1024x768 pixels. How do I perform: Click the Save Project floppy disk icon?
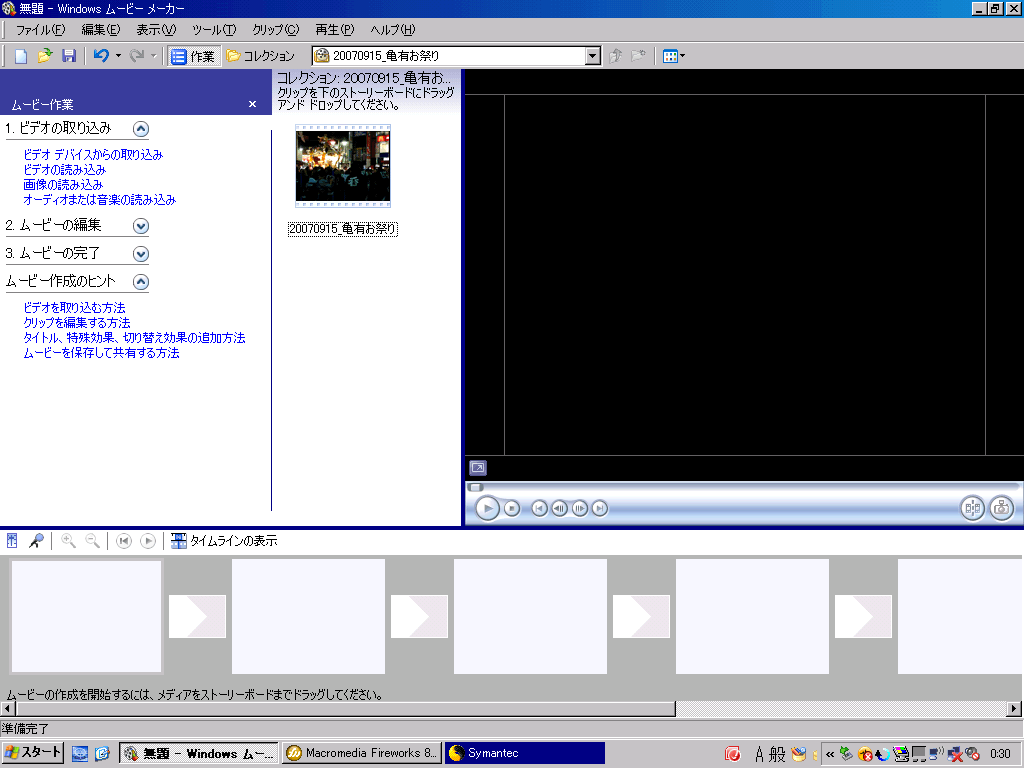tap(68, 56)
